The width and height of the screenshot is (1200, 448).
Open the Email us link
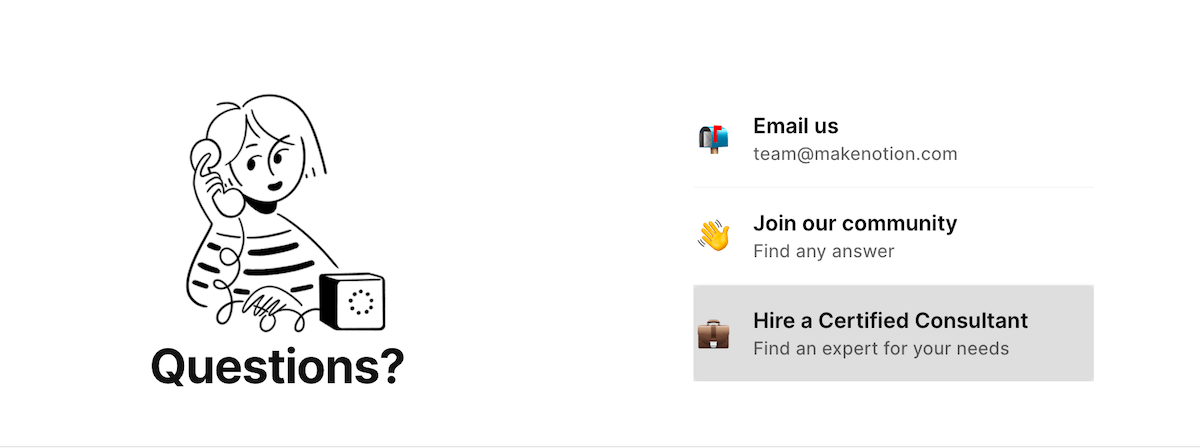(795, 126)
